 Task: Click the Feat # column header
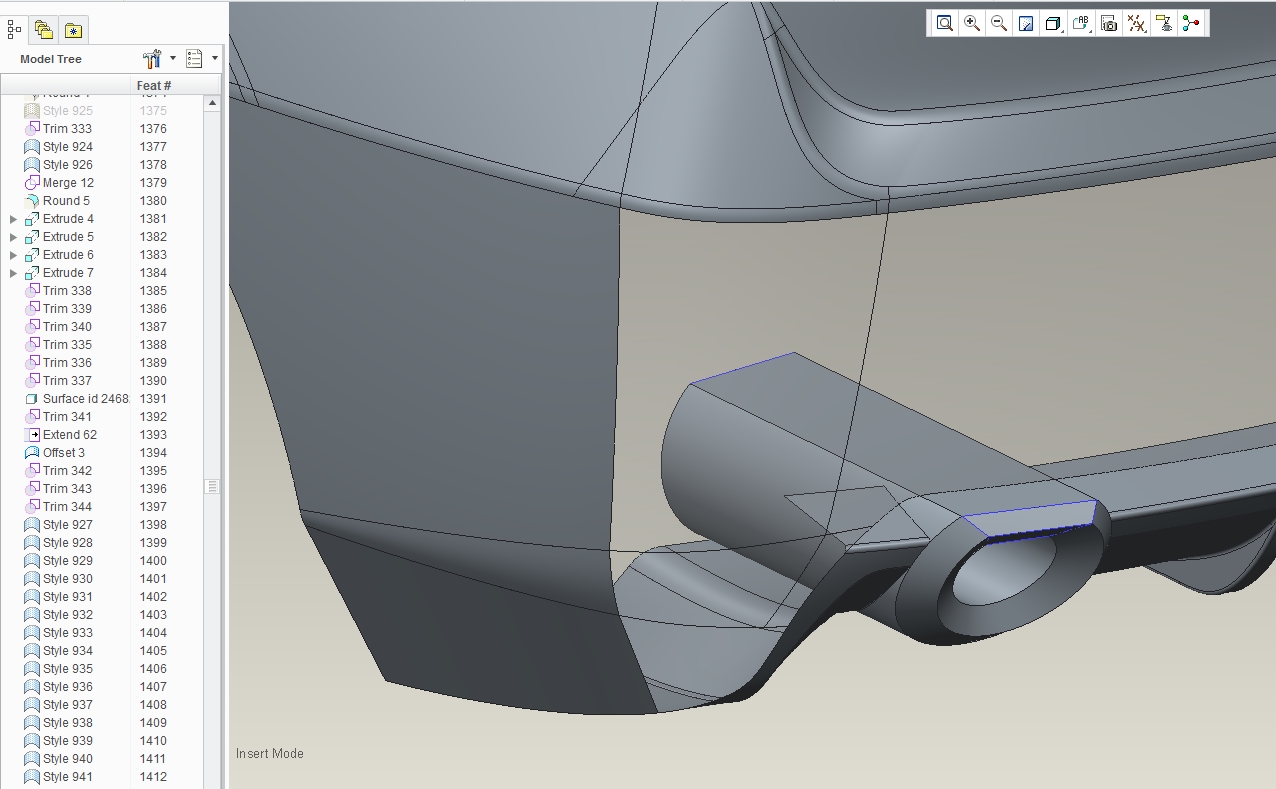(154, 86)
